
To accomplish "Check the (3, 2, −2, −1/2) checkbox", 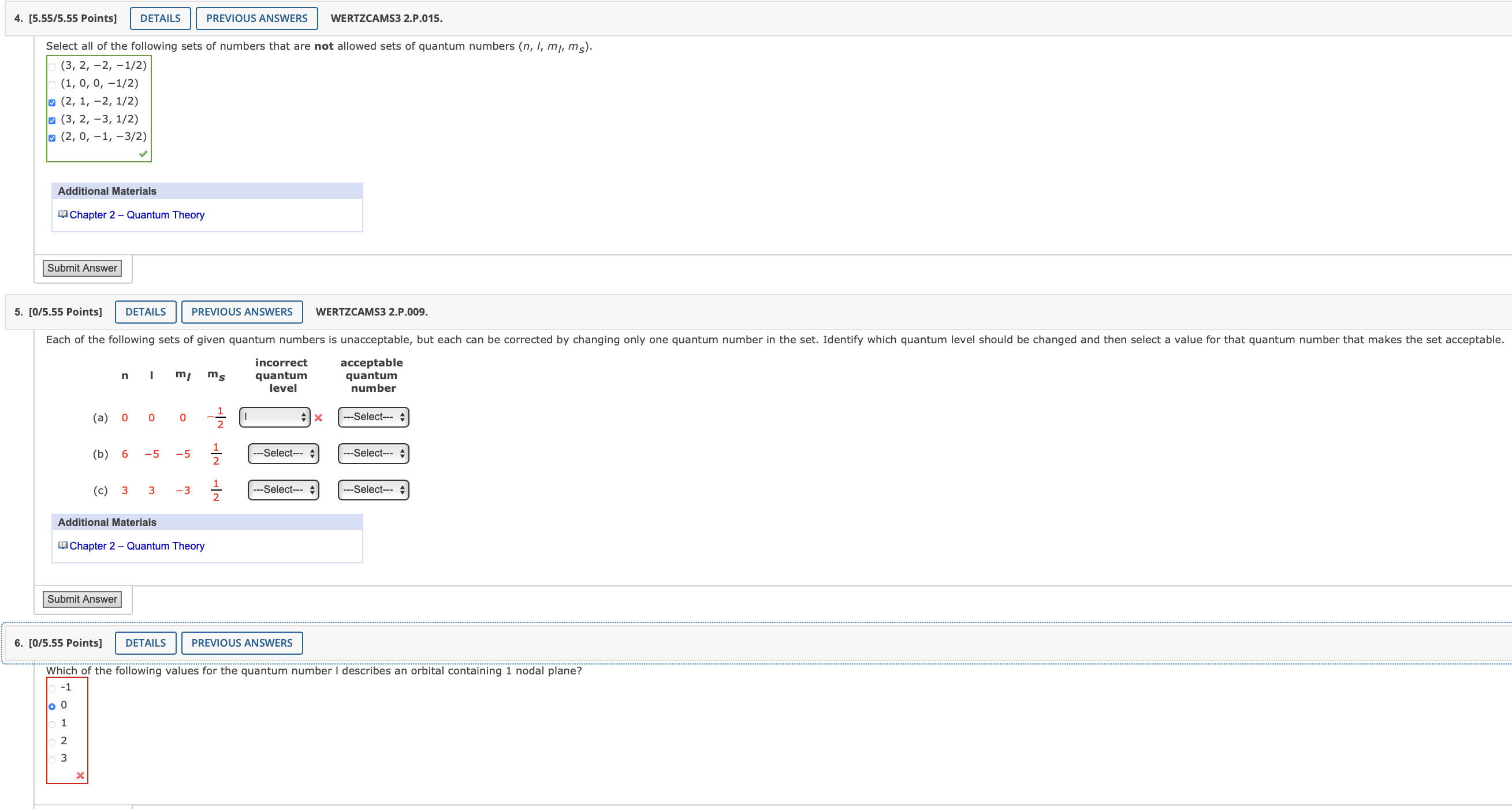I will pos(52,66).
